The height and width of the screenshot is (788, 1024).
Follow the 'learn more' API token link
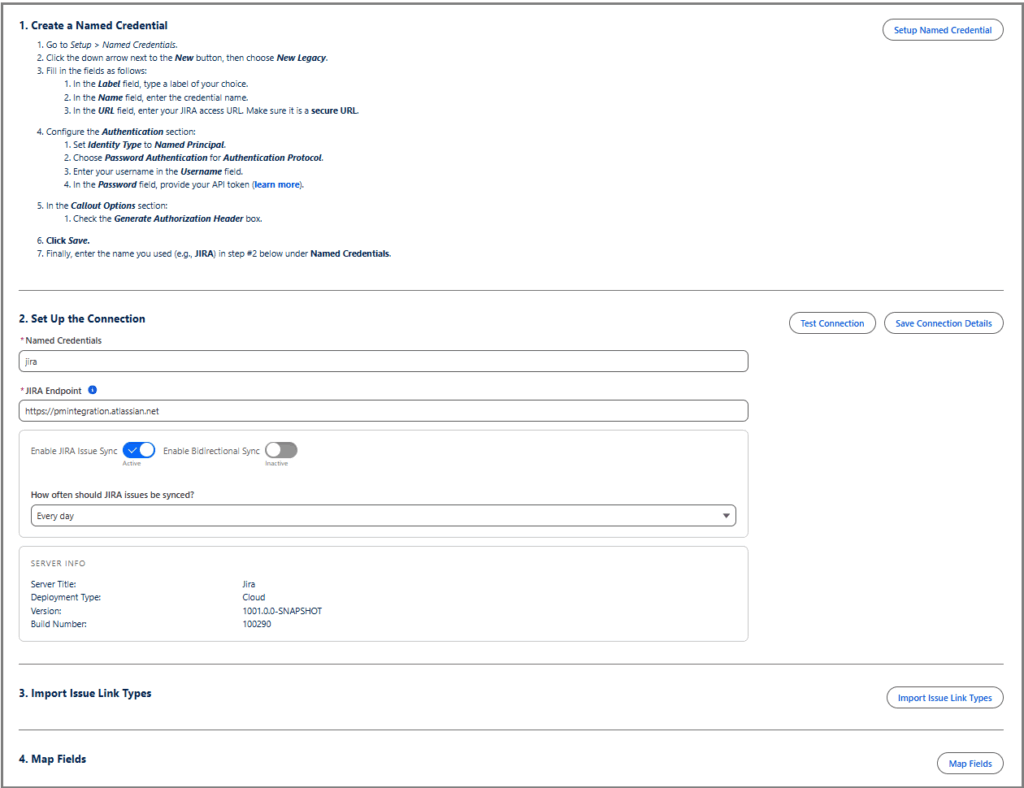(x=277, y=185)
